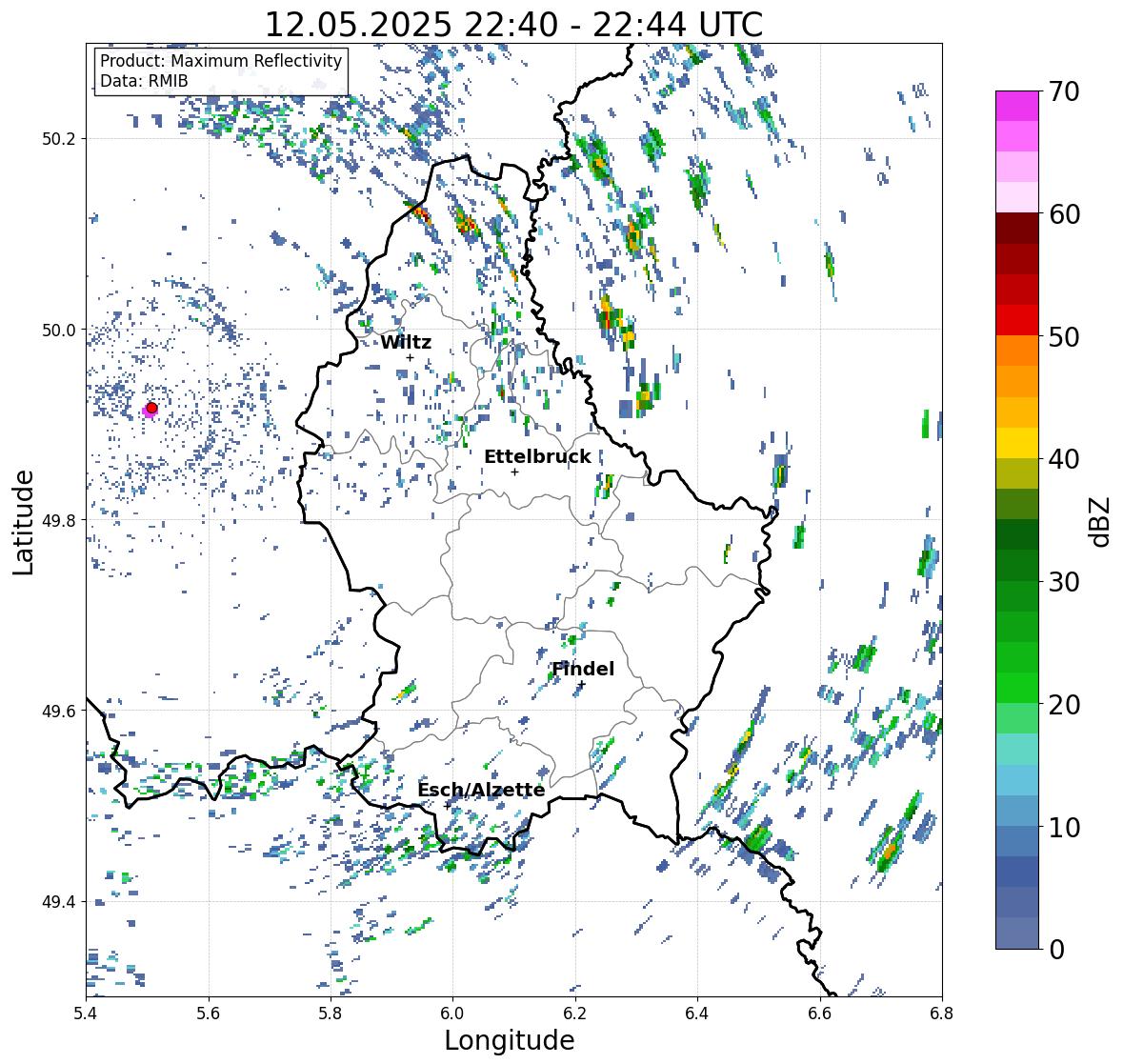
Task: Click the Findel station label
Action: (583, 669)
